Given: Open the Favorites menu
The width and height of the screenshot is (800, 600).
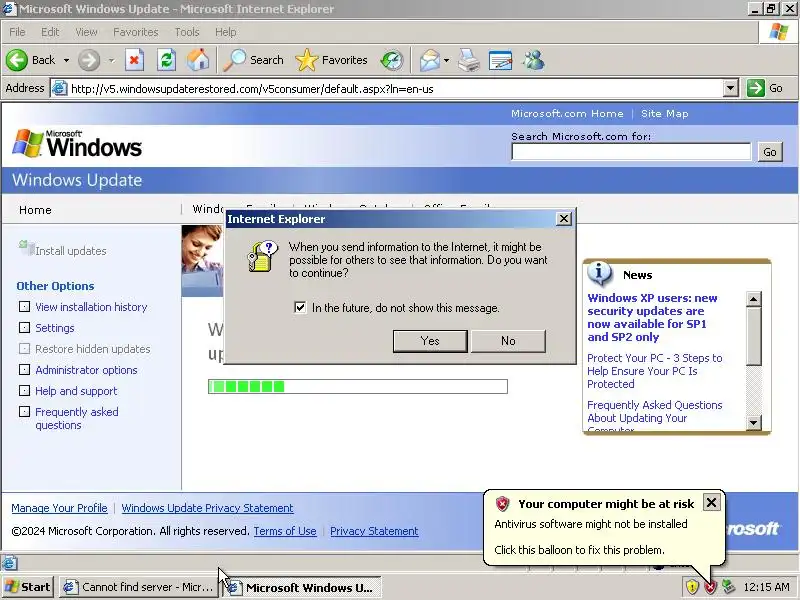Looking at the screenshot, I should (x=136, y=32).
